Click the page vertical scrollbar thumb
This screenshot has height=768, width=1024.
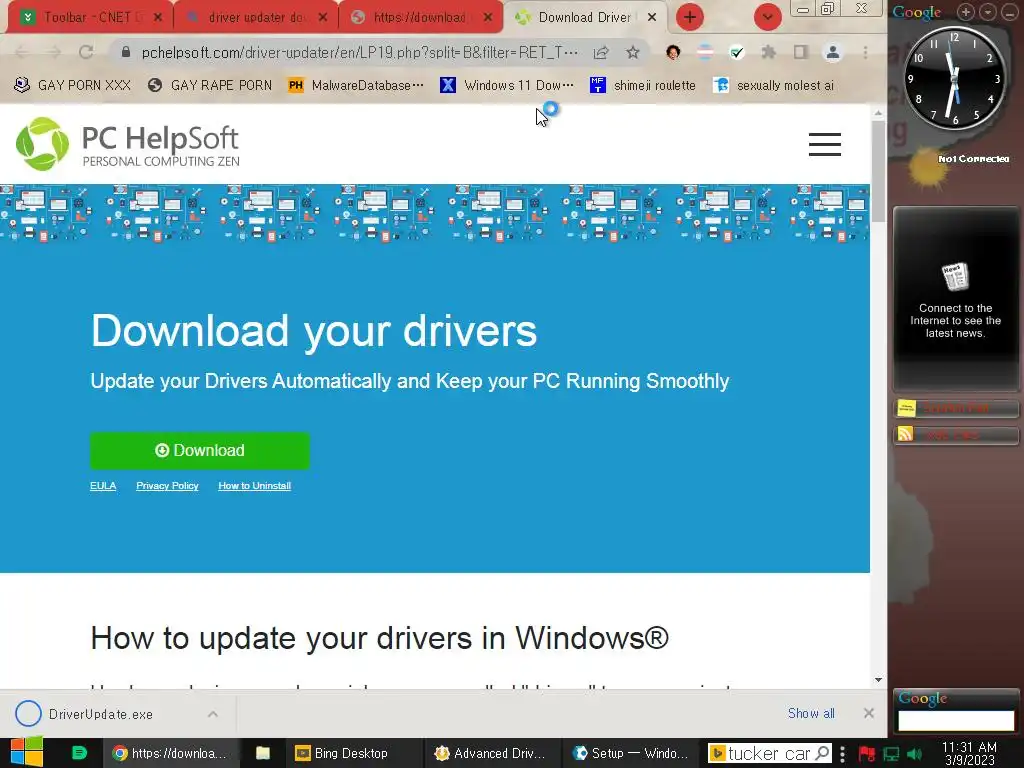(878, 171)
